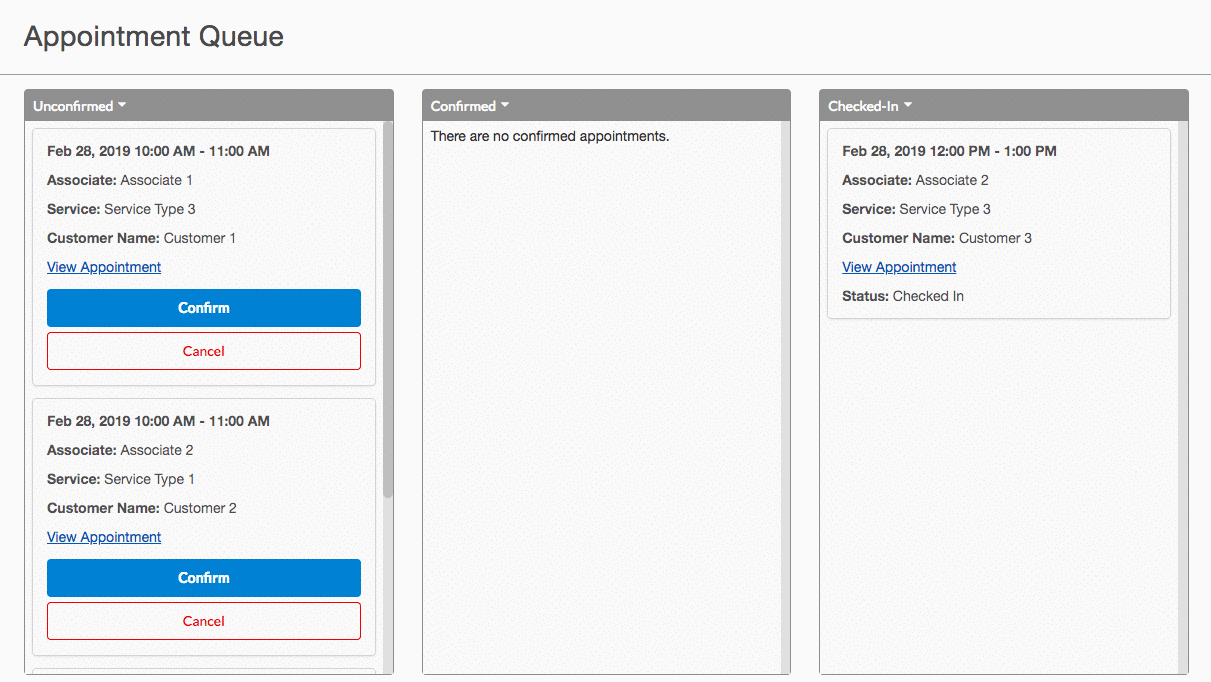1211x682 pixels.
Task: Open the Confirmed column dropdown
Action: 470,106
